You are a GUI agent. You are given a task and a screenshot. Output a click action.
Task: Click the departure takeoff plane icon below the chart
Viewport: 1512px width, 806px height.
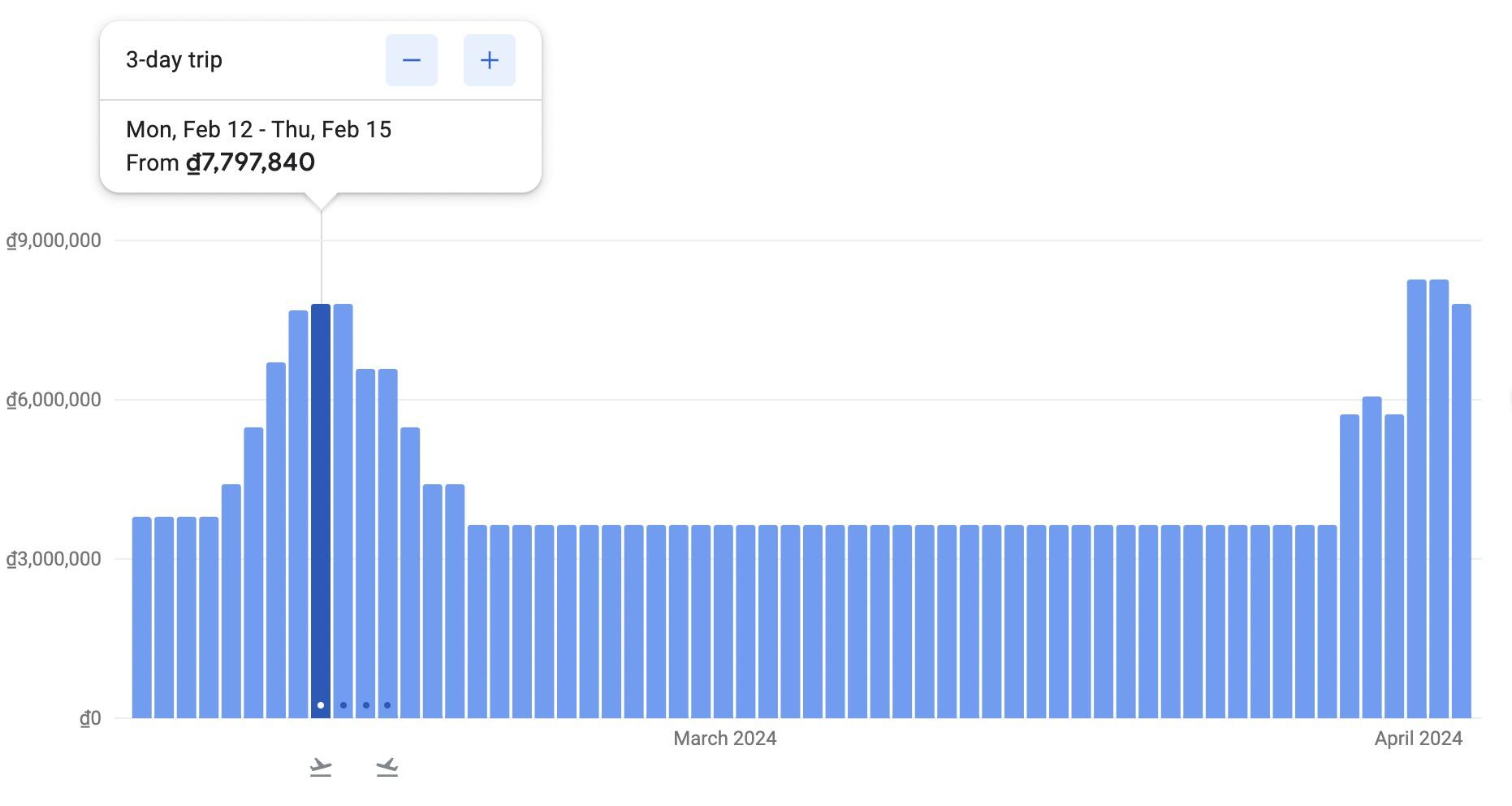point(321,767)
